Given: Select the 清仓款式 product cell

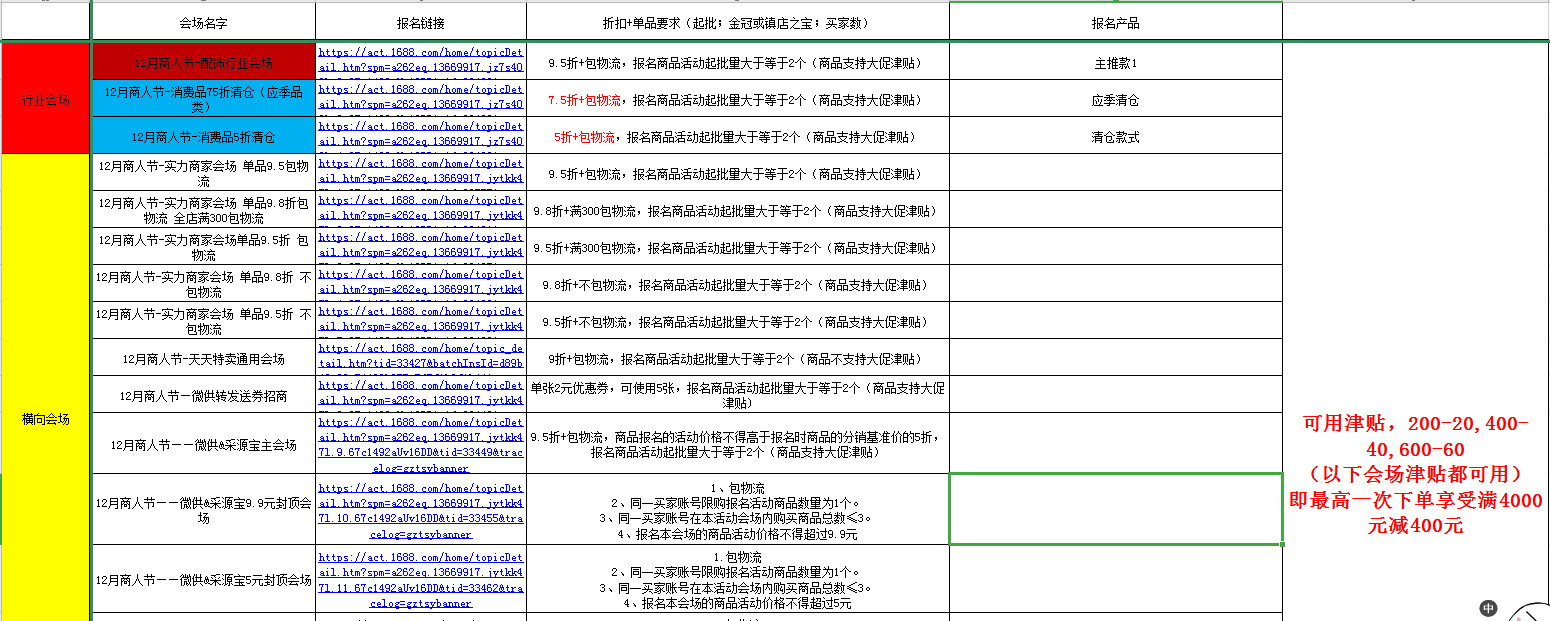Looking at the screenshot, I should click(1115, 136).
